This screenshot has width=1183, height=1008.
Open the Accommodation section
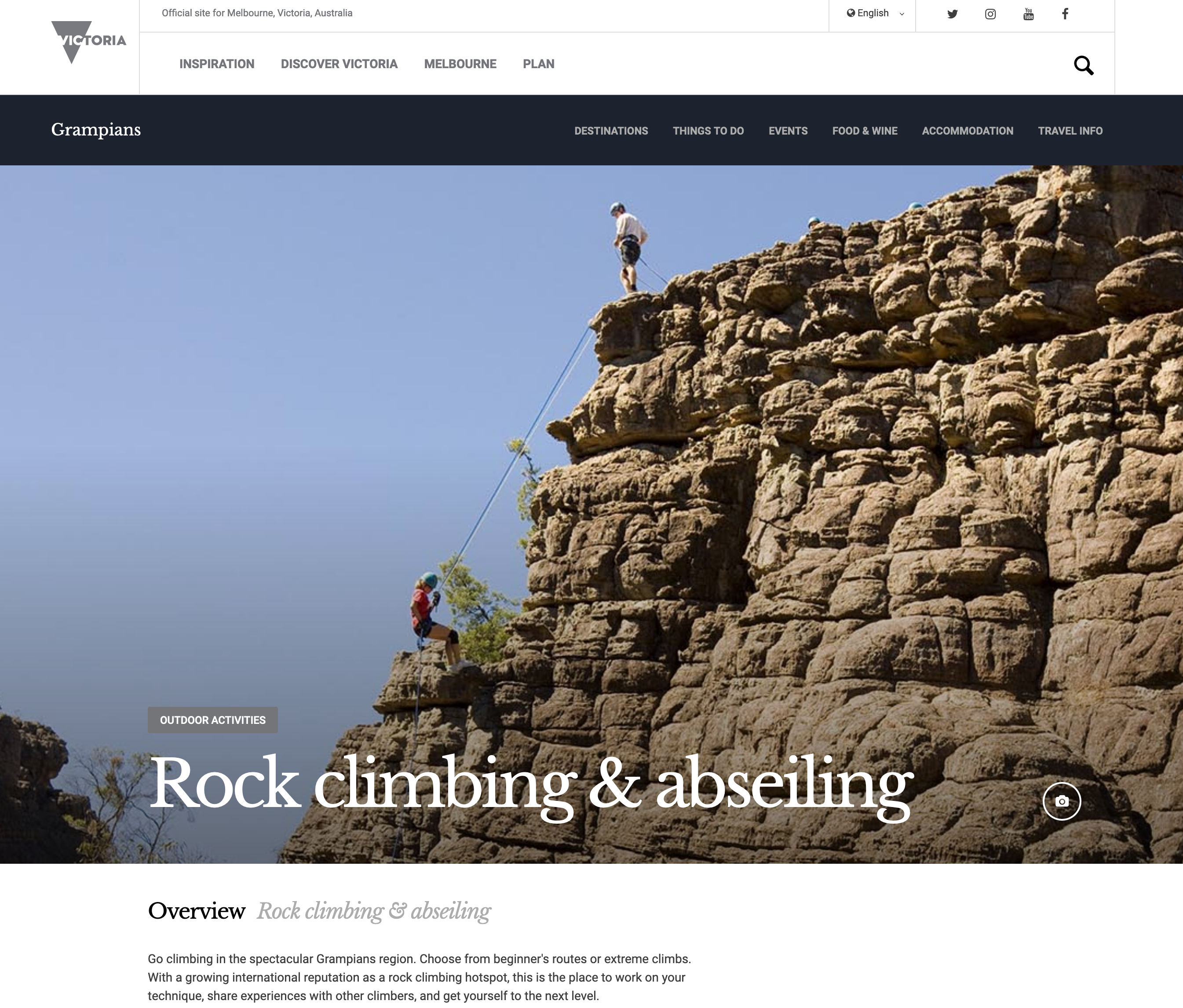(968, 131)
